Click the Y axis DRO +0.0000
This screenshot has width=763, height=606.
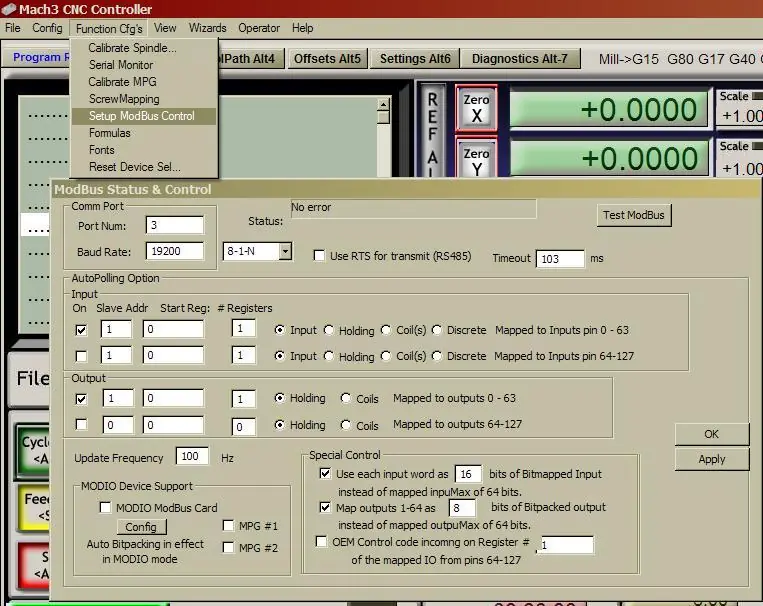(609, 158)
